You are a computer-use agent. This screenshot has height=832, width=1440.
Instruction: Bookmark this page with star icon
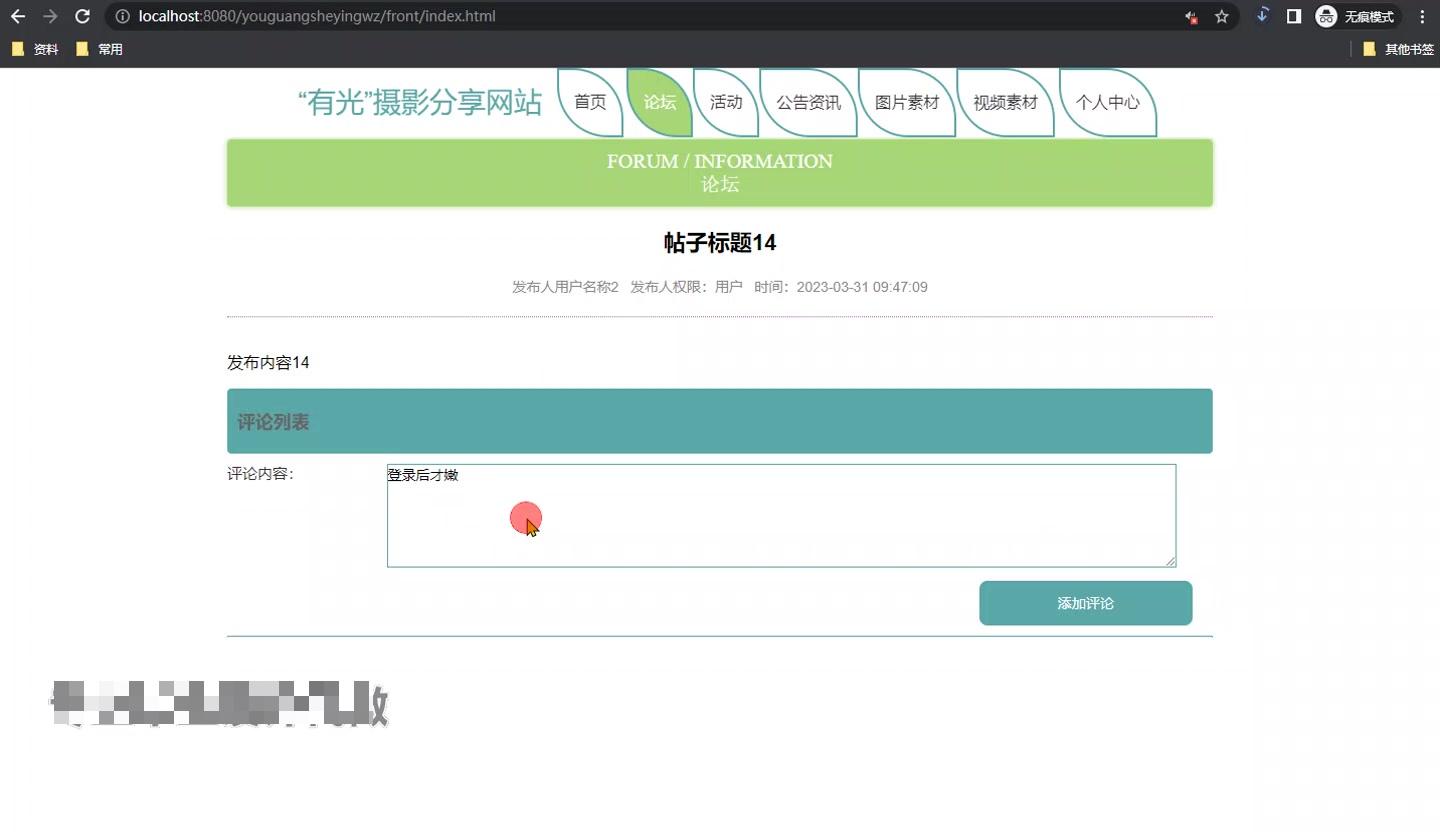tap(1221, 16)
